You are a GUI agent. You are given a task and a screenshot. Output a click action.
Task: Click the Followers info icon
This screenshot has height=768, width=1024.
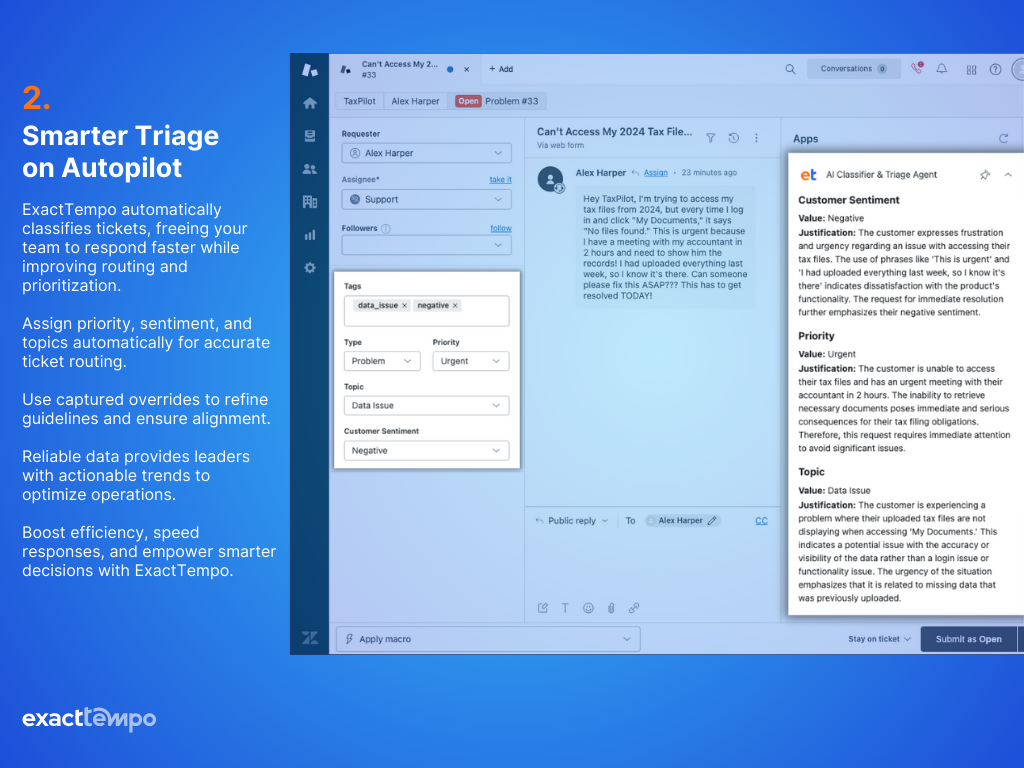pos(386,229)
